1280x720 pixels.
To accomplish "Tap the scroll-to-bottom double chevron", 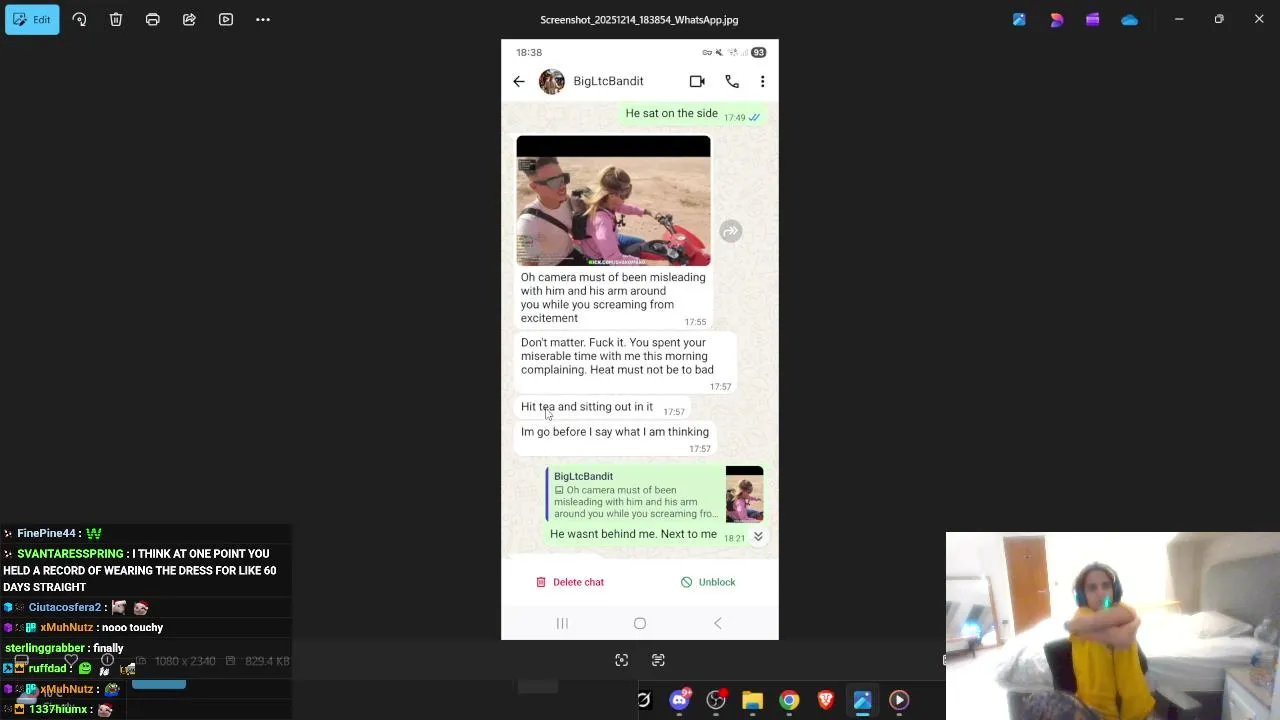I will (x=758, y=537).
